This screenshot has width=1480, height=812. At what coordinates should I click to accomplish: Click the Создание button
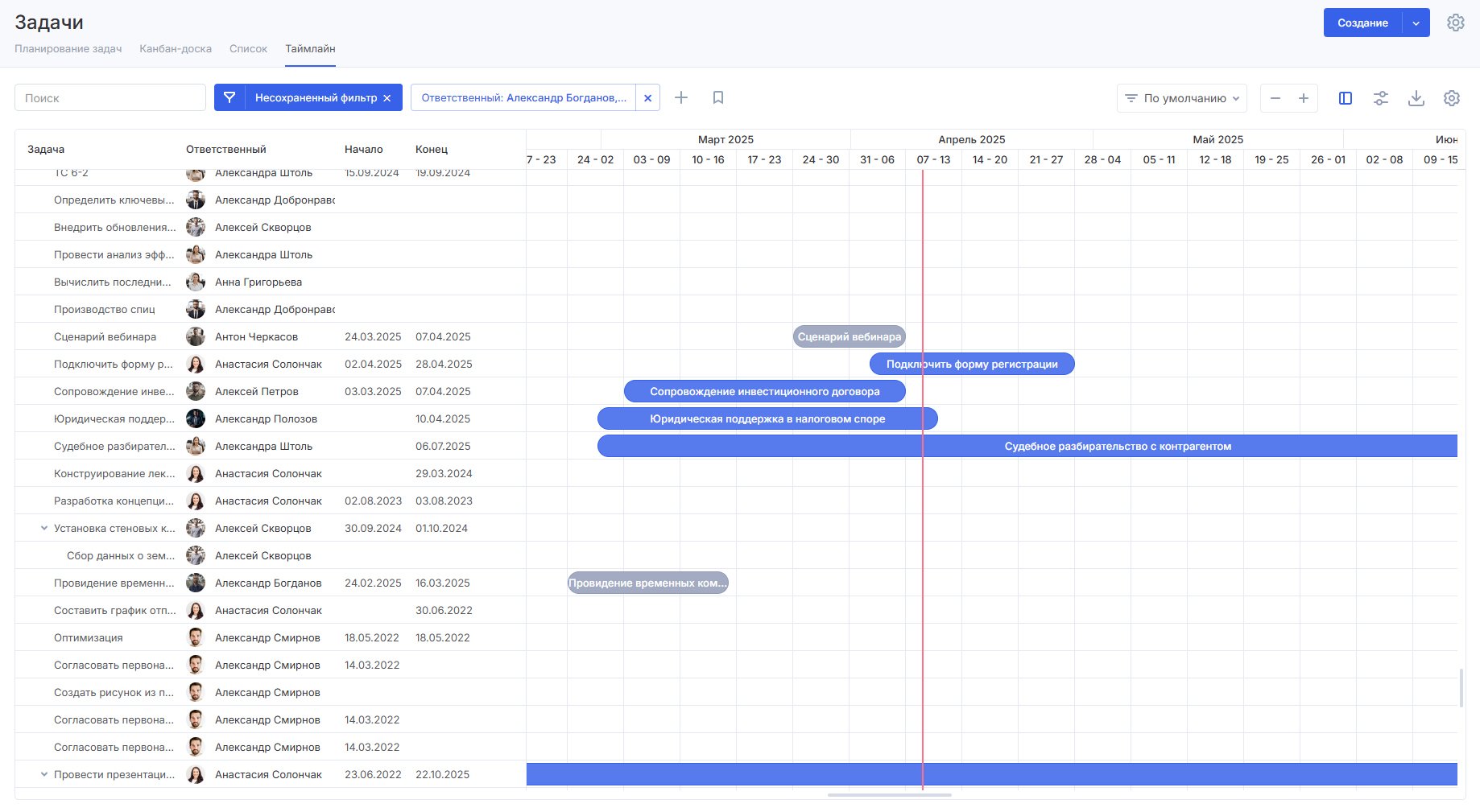coord(1362,23)
